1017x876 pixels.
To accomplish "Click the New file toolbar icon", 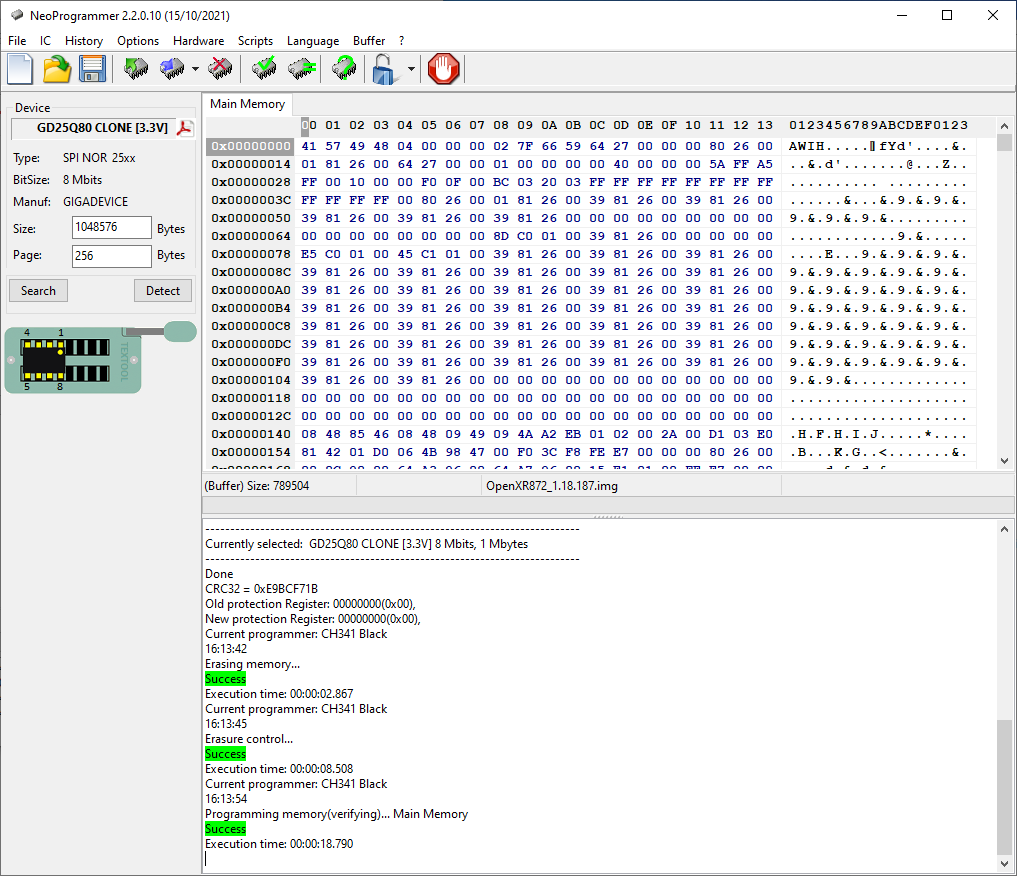I will pyautogui.click(x=21, y=69).
